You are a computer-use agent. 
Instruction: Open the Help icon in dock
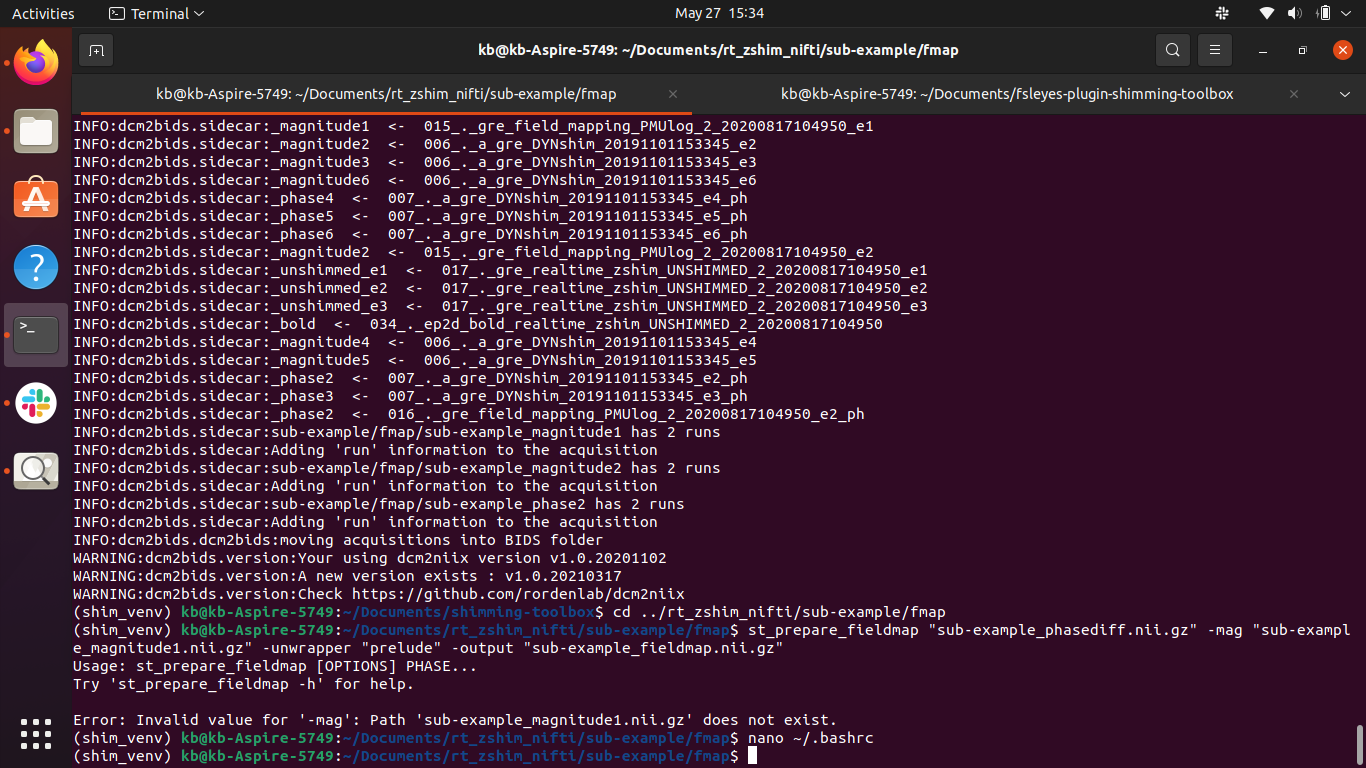point(36,267)
